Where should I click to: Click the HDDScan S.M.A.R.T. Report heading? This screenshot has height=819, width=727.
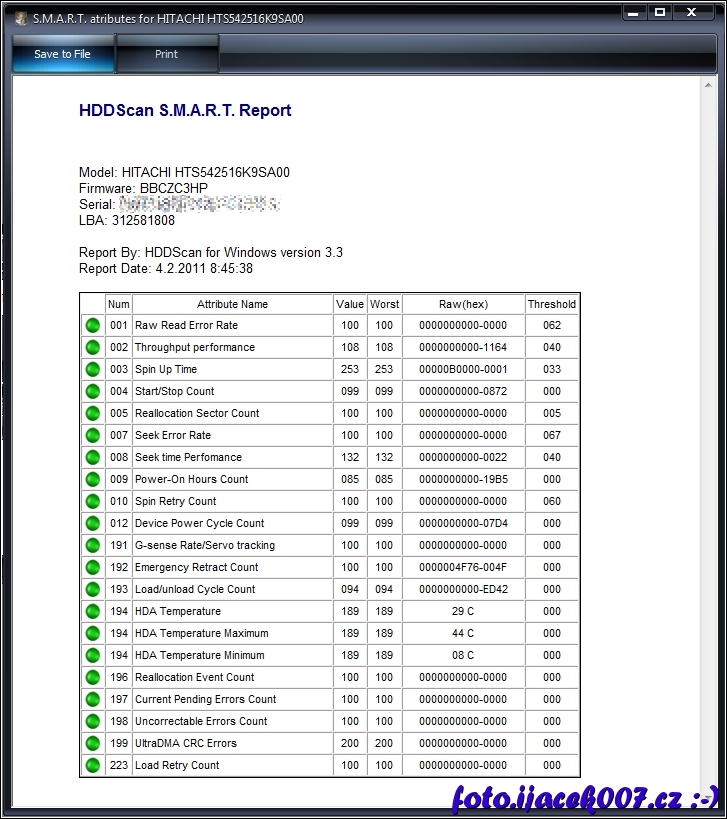pos(185,110)
